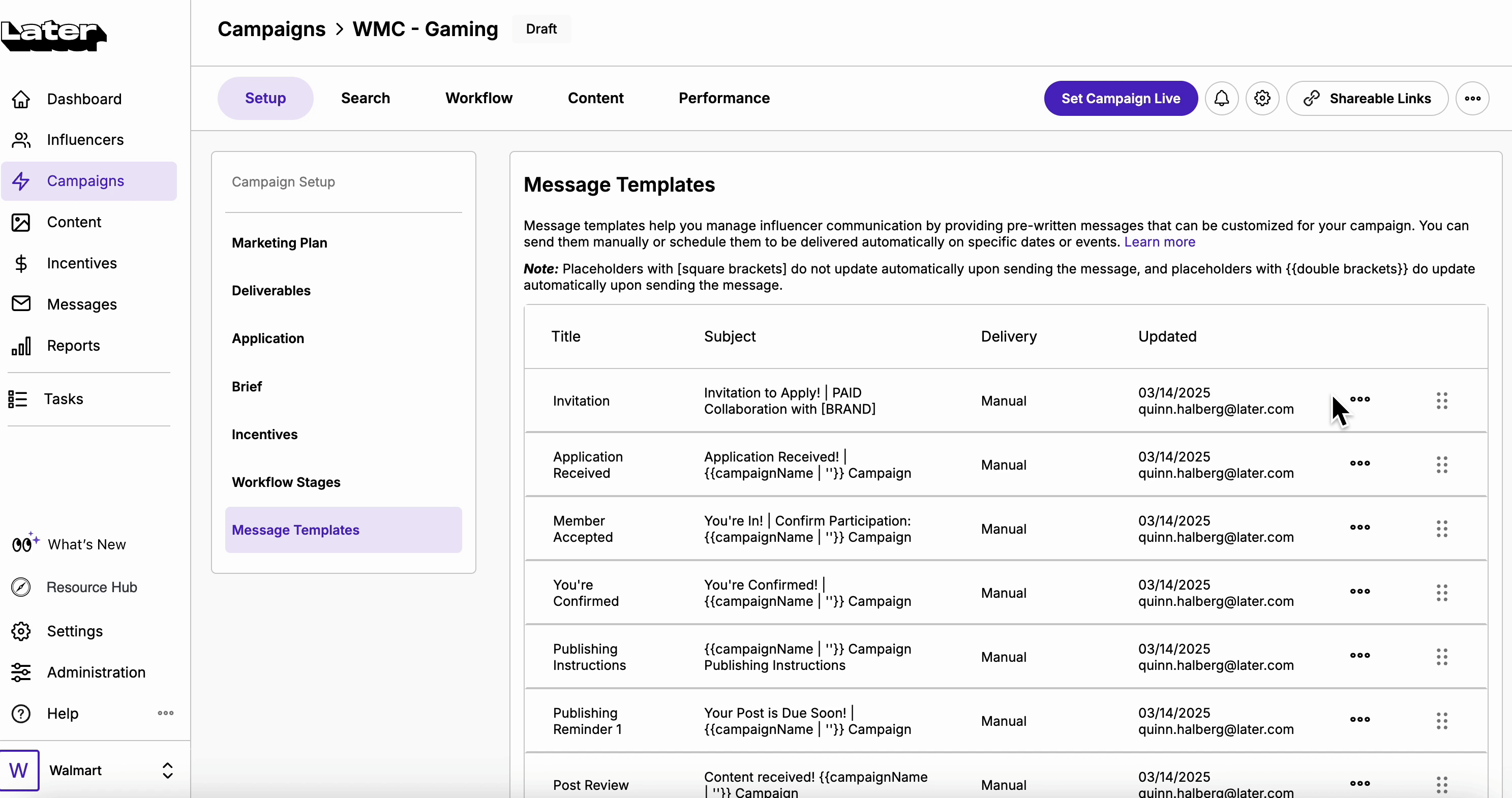Viewport: 1512px width, 798px height.
Task: Click the notifications bell icon
Action: [x=1222, y=99]
